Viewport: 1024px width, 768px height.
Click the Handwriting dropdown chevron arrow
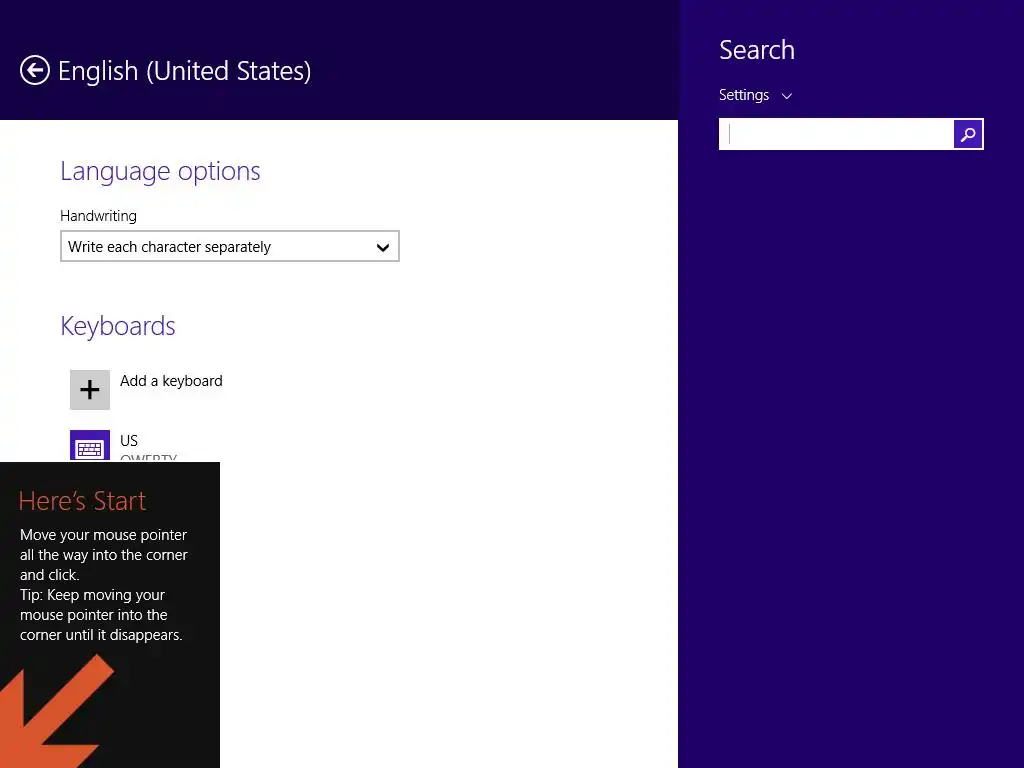383,248
